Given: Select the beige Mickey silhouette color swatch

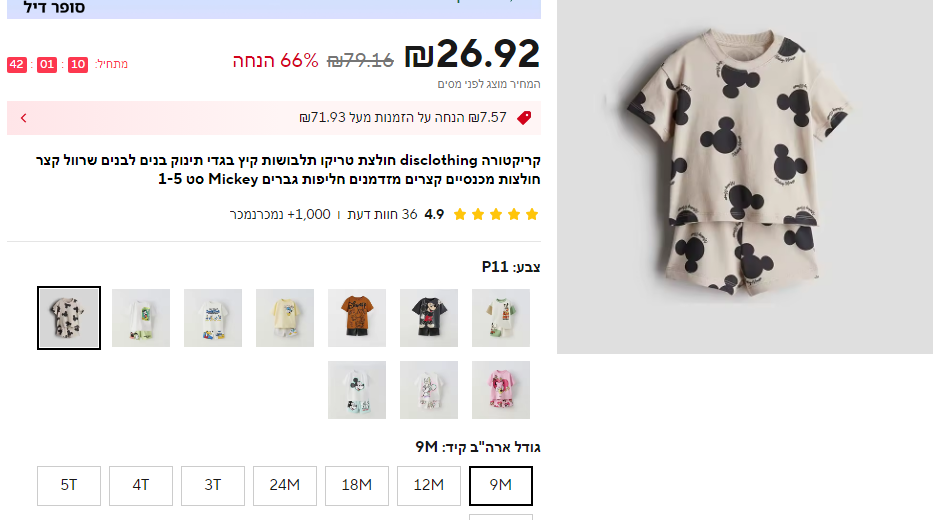Looking at the screenshot, I should (69, 318).
